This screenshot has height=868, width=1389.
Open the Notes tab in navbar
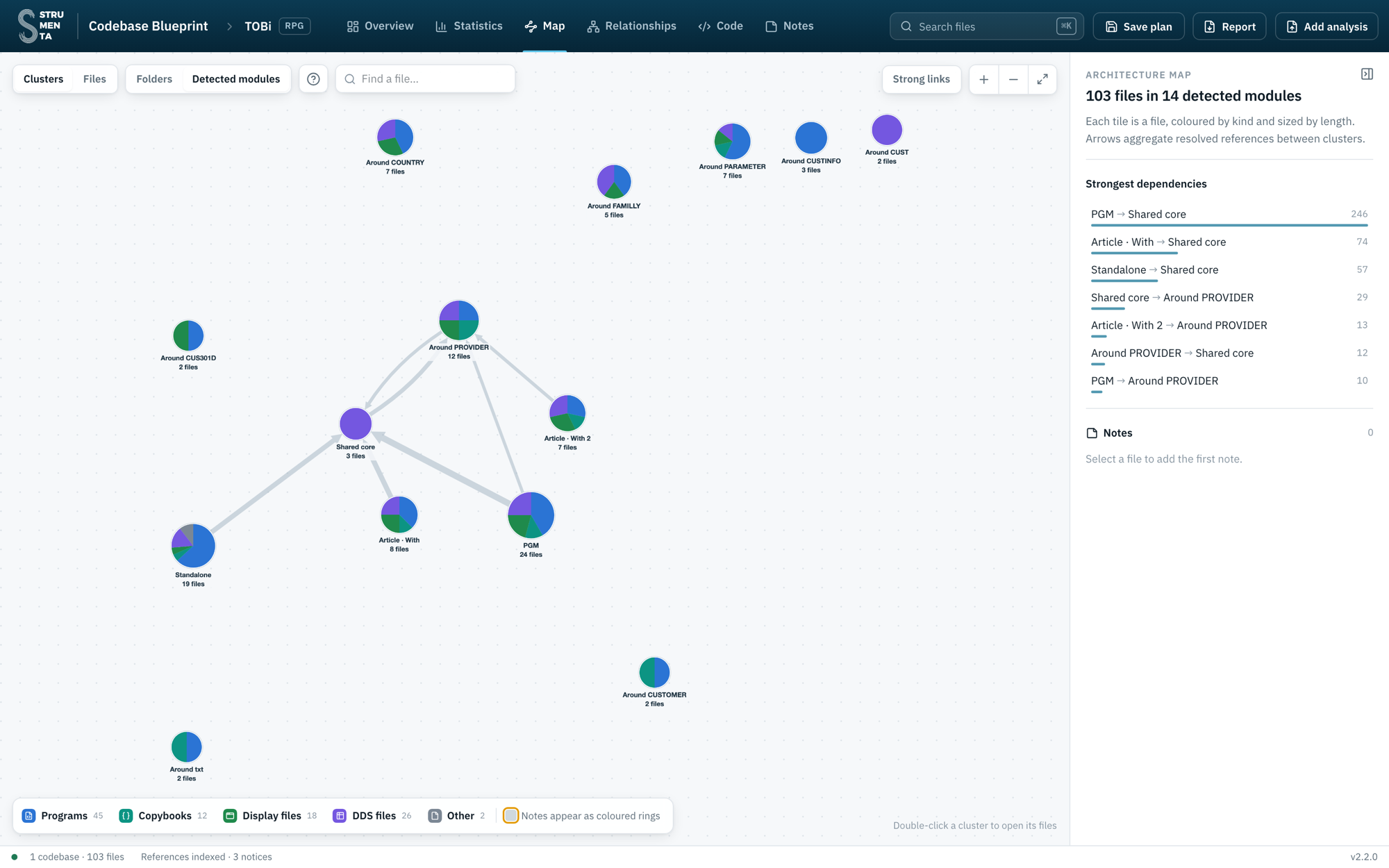789,26
